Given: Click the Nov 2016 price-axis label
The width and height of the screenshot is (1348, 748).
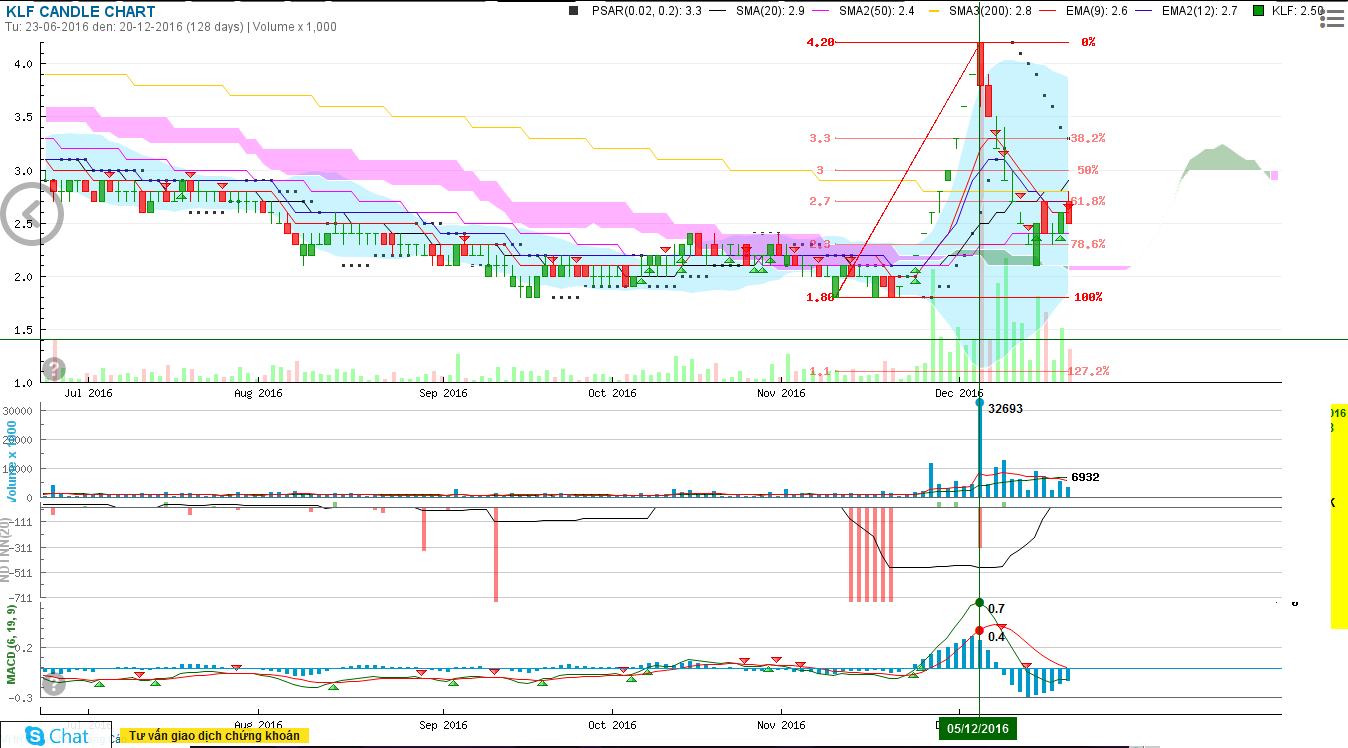Looking at the screenshot, I should click(782, 393).
